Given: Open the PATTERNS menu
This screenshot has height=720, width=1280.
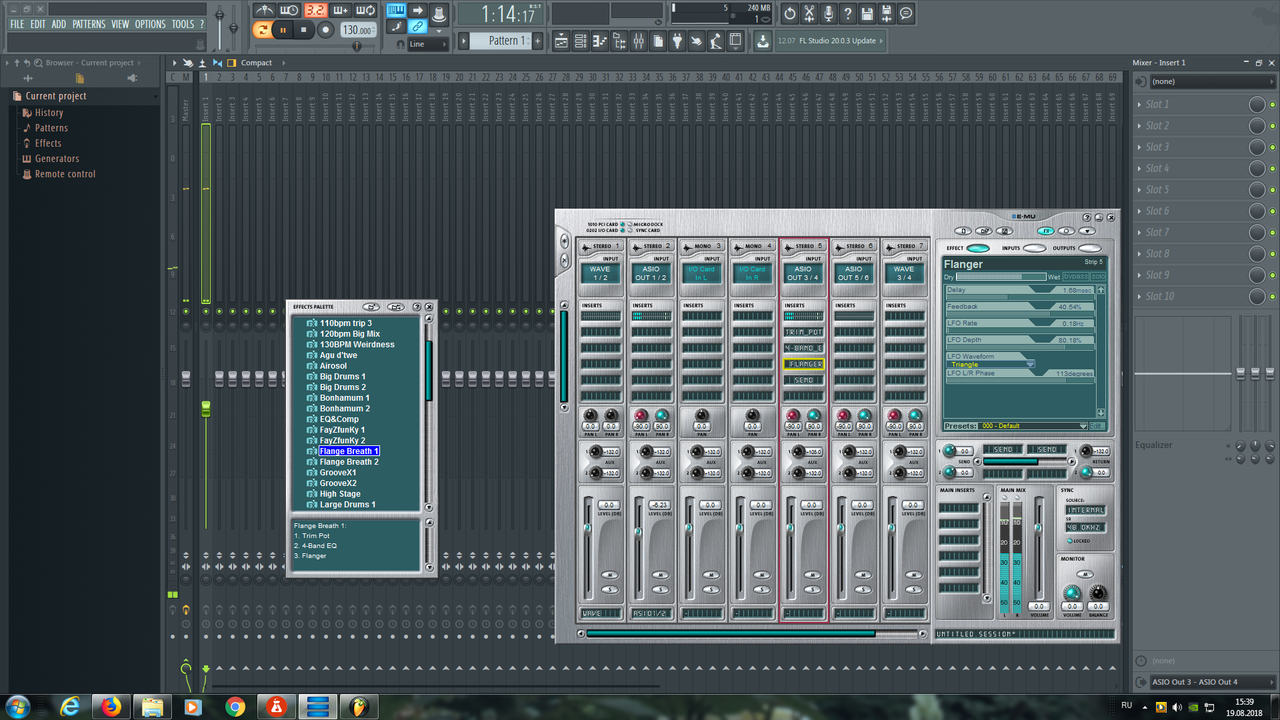Looking at the screenshot, I should (x=88, y=24).
